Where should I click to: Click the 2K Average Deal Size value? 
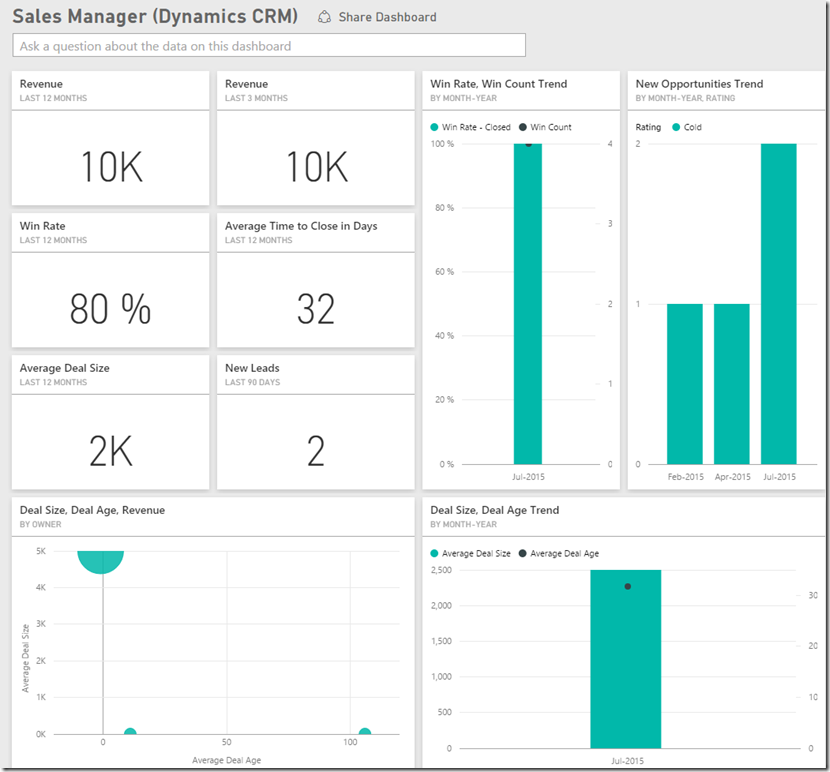tap(110, 451)
